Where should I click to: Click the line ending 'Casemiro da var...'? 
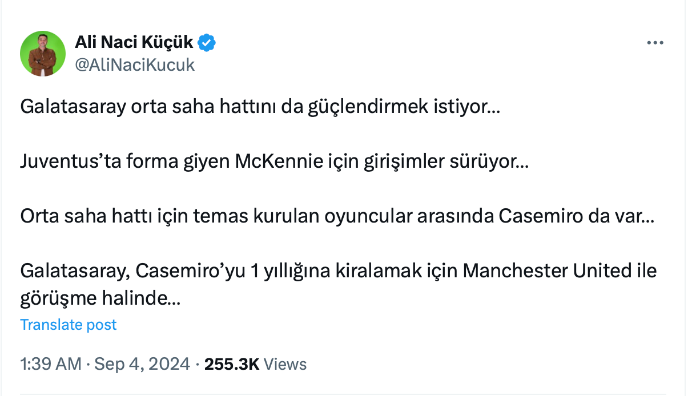click(337, 216)
